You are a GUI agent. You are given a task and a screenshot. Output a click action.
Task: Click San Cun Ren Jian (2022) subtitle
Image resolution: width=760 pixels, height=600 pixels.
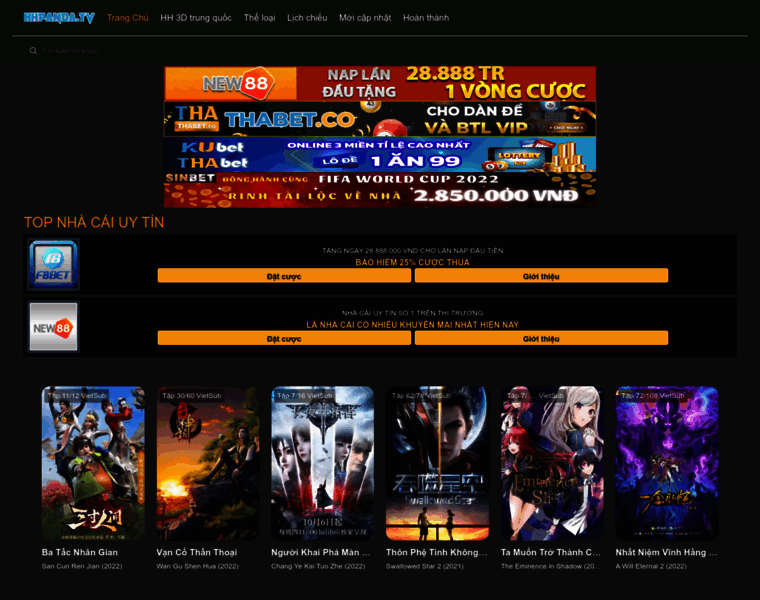point(82,566)
